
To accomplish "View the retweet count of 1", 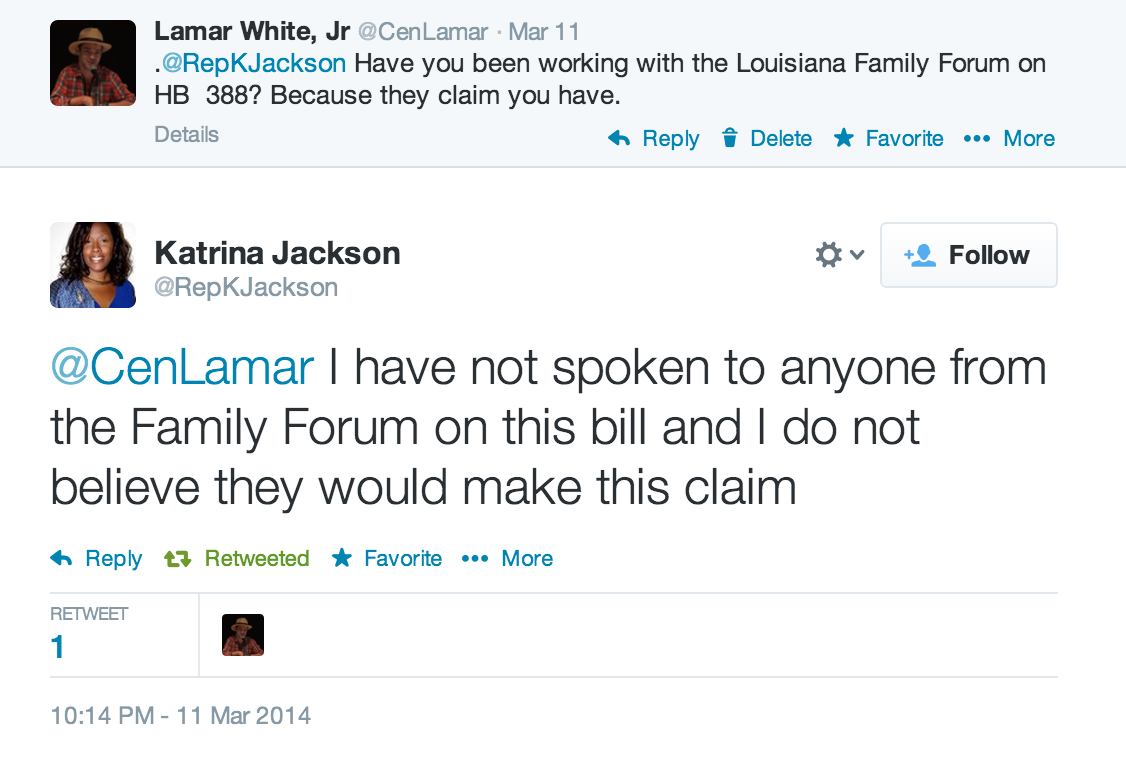I will tap(58, 647).
